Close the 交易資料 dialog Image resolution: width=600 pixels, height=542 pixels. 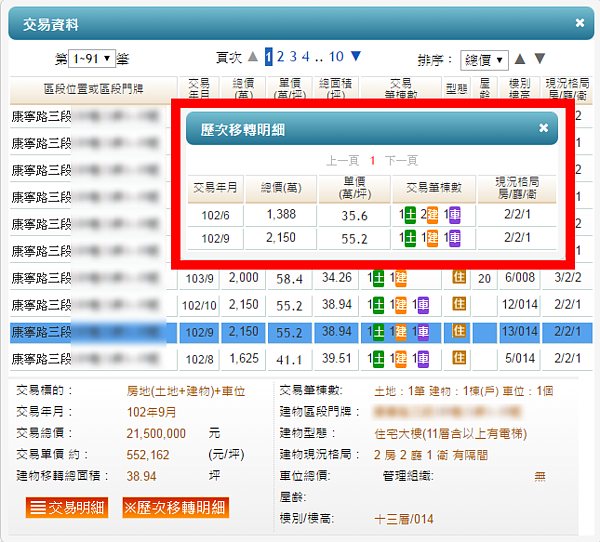coord(579,23)
